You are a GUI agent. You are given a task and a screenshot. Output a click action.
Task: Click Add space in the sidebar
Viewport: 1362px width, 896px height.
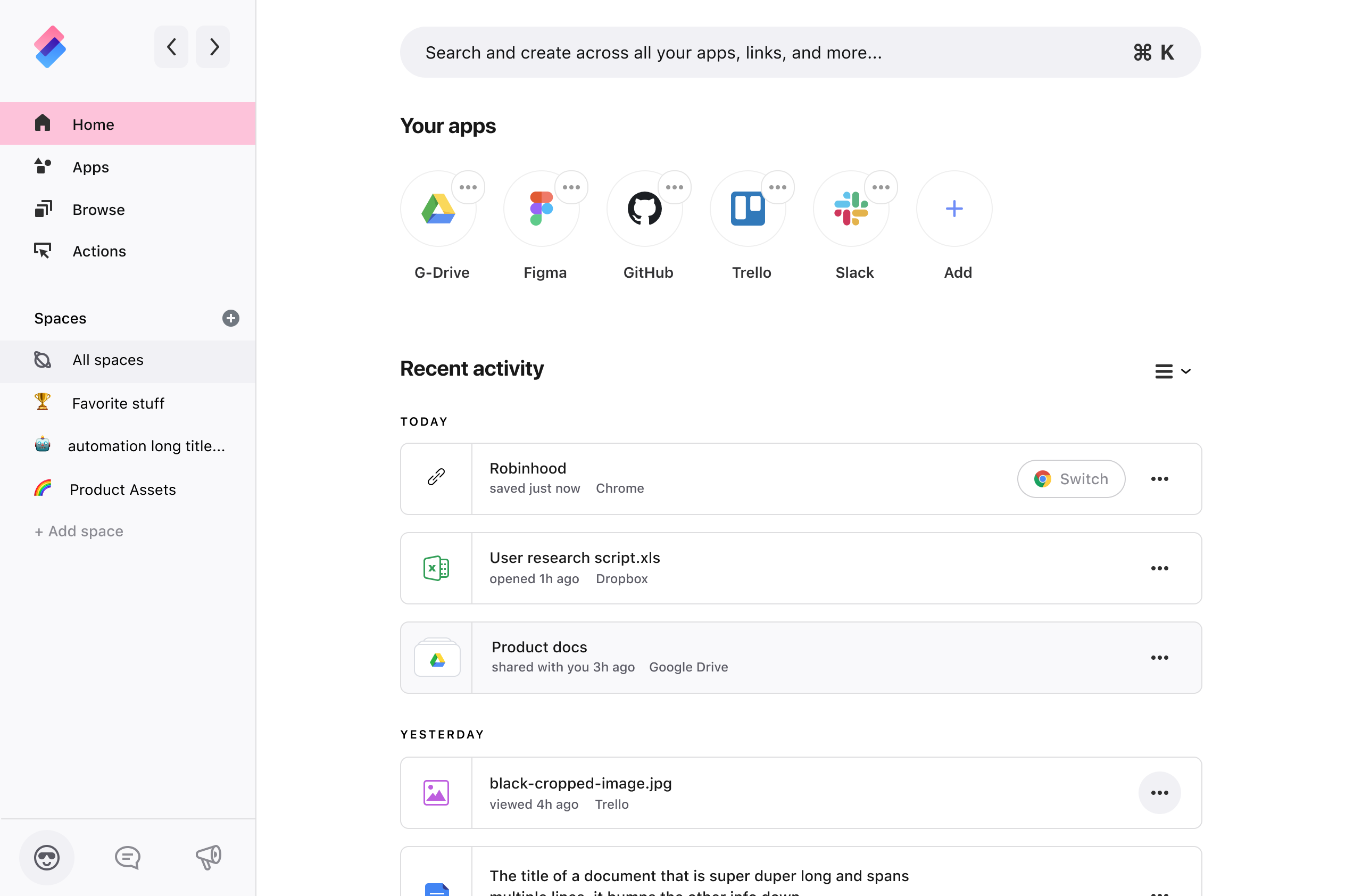pyautogui.click(x=78, y=531)
